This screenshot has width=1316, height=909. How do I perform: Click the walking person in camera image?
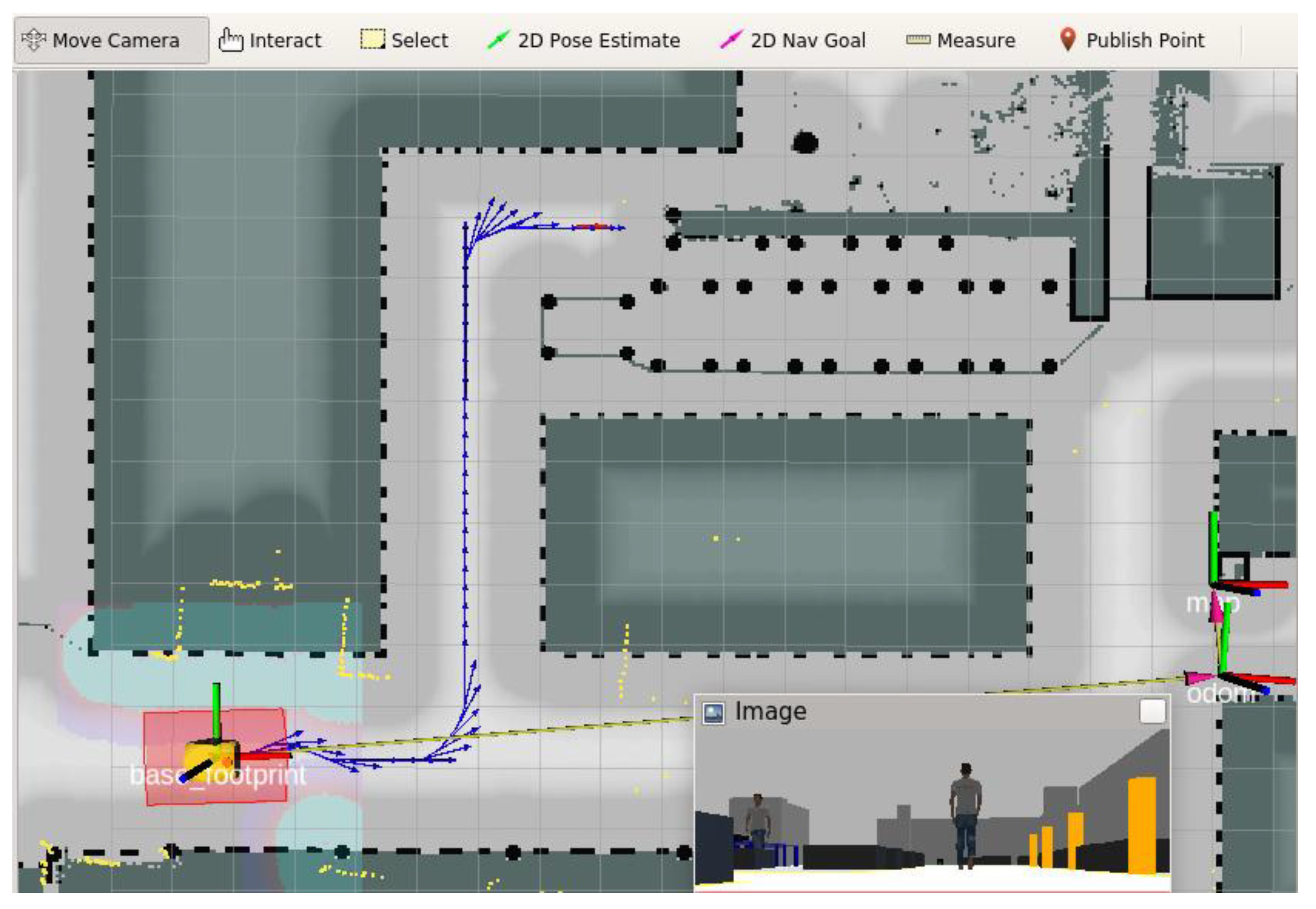(x=966, y=816)
